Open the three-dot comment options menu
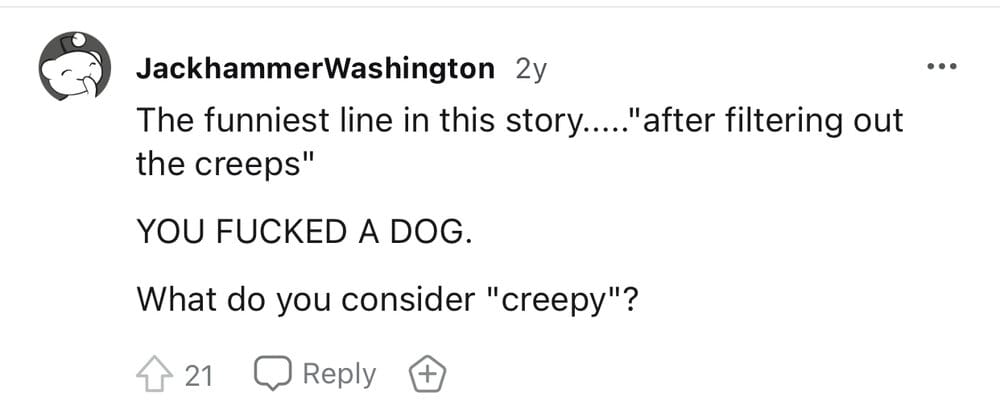 943,67
